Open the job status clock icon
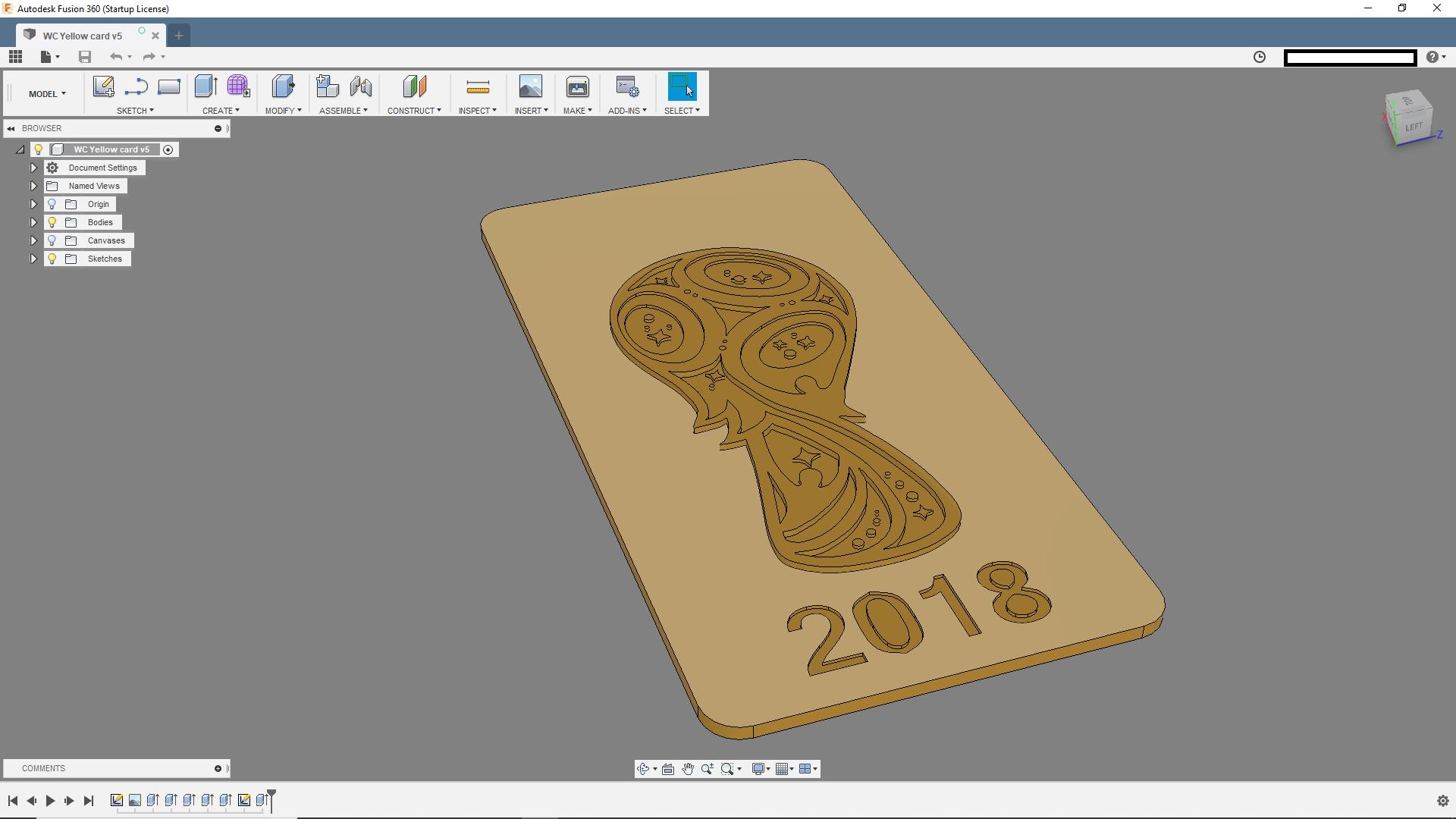Screen dimensions: 1456x819 1260,57
